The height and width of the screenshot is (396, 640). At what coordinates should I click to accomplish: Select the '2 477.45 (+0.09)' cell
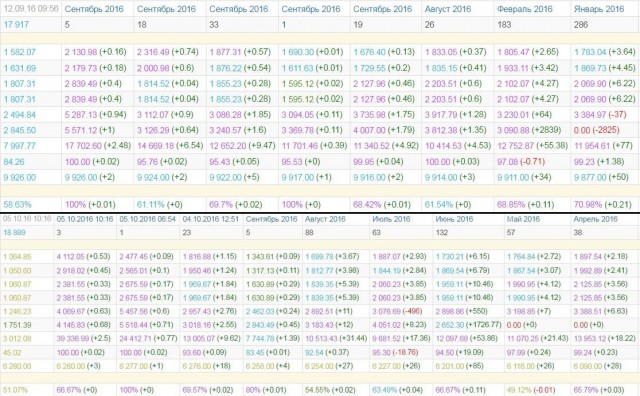pos(147,256)
